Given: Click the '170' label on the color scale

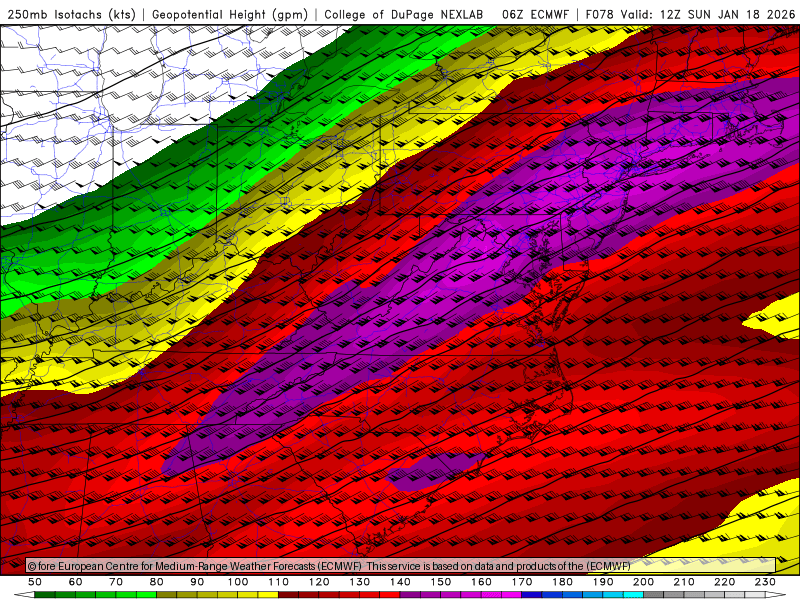Looking at the screenshot, I should (x=522, y=582).
